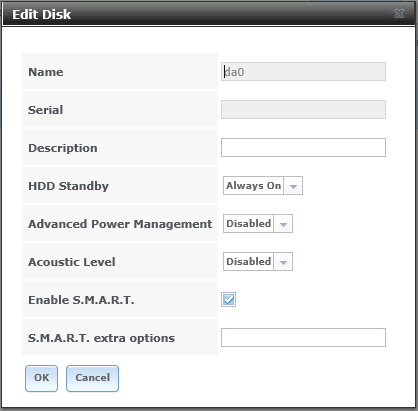The width and height of the screenshot is (418, 411).
Task: Close the Edit Disk dialog with X icon
Action: pyautogui.click(x=399, y=14)
